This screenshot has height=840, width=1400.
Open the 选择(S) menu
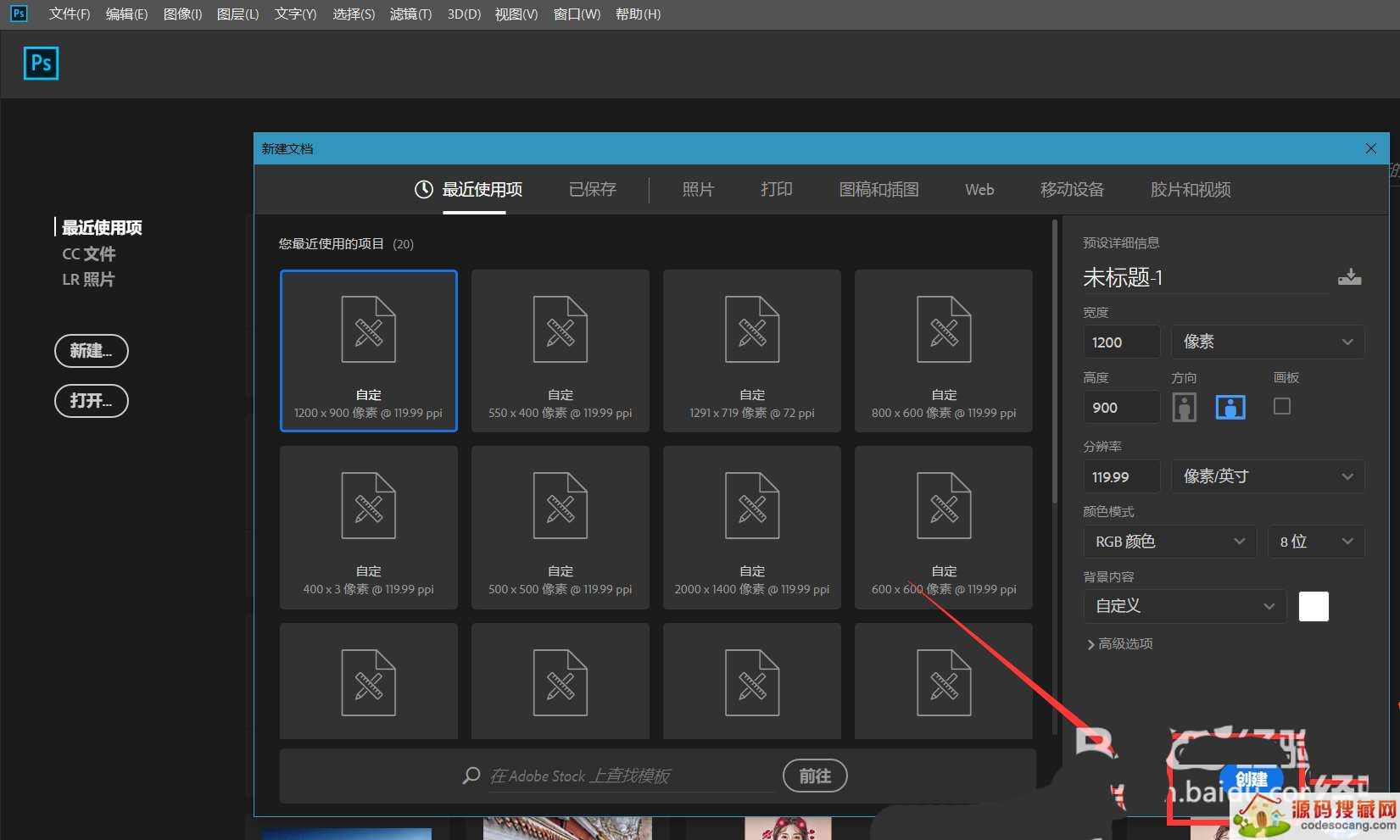[354, 14]
